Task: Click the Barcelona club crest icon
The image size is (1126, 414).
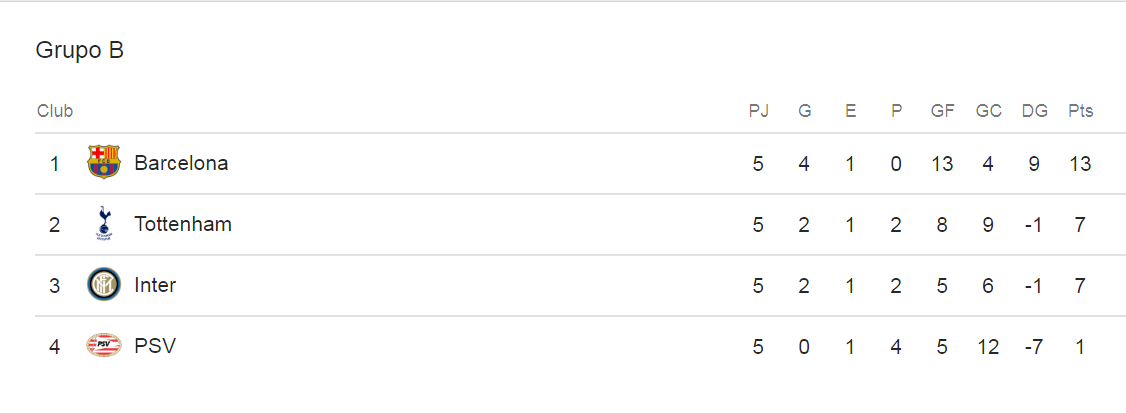Action: click(103, 162)
